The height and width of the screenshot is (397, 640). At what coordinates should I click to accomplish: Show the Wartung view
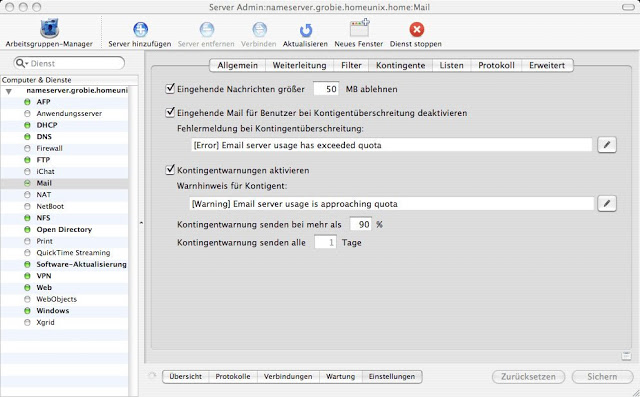[x=340, y=377]
